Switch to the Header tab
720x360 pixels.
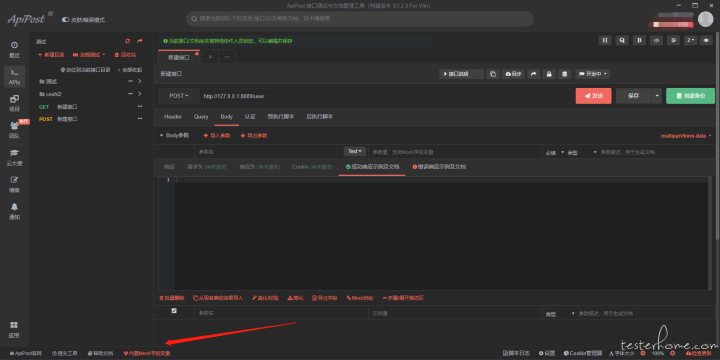coord(173,117)
